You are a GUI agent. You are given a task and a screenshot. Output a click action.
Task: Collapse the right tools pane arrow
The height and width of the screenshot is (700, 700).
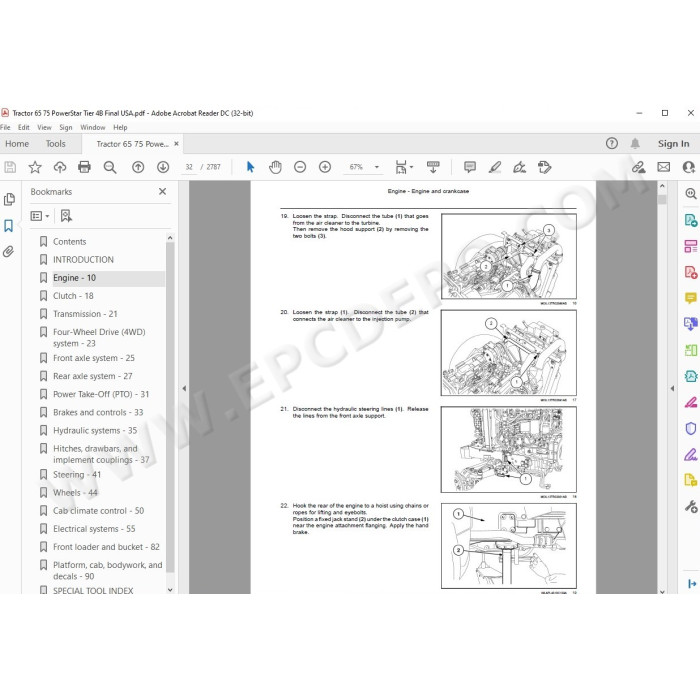672,388
